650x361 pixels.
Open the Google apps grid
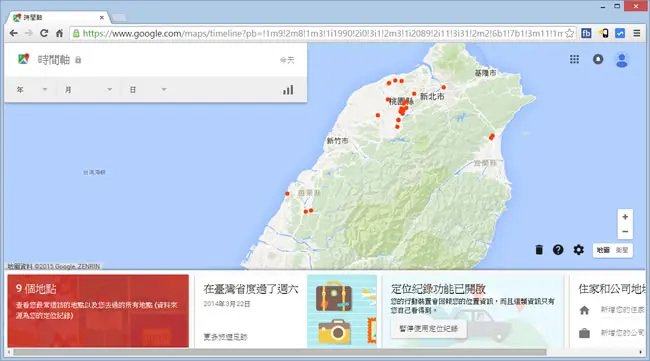(574, 59)
